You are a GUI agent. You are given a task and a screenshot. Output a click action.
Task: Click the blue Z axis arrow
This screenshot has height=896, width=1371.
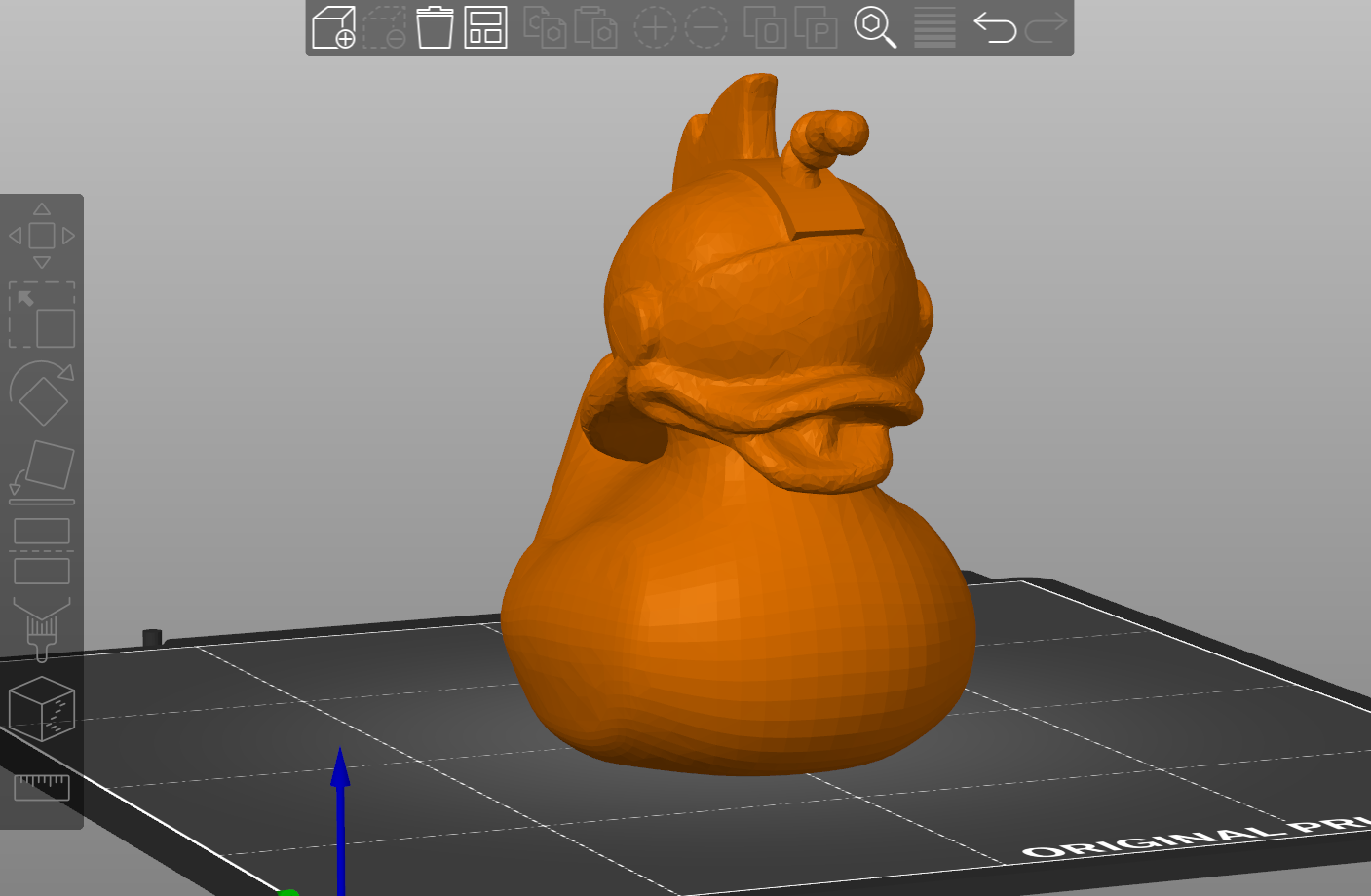pyautogui.click(x=340, y=820)
